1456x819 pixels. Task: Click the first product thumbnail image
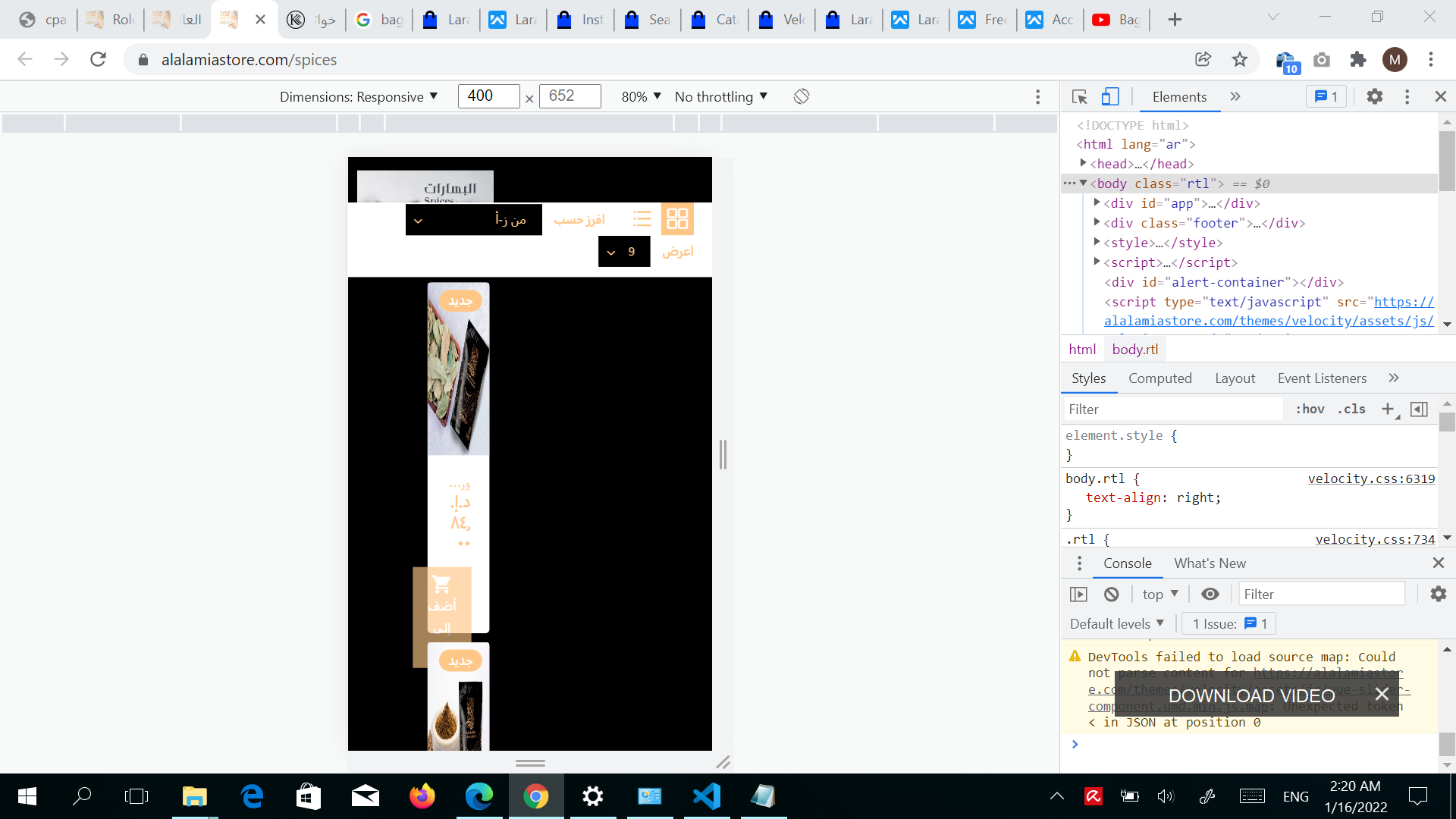coord(458,369)
